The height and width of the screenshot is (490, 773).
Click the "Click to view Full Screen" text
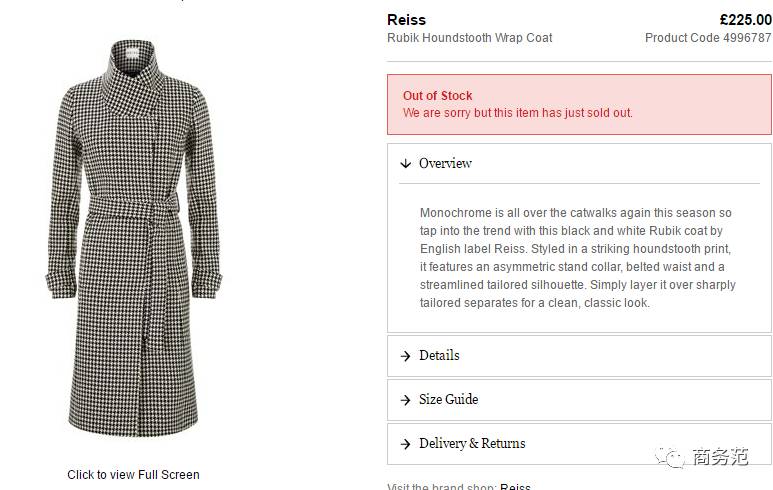133,475
